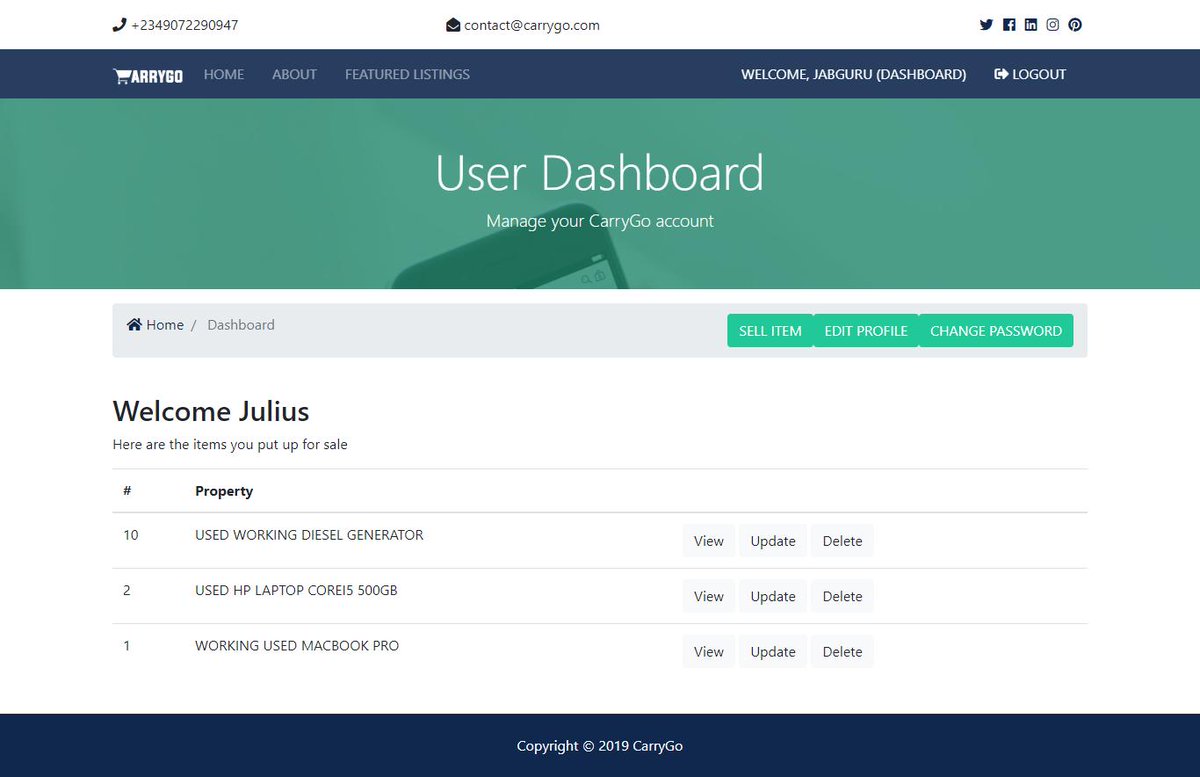Screen dimensions: 1200x777
Task: Update the Macbook Pro listing
Action: coord(773,652)
